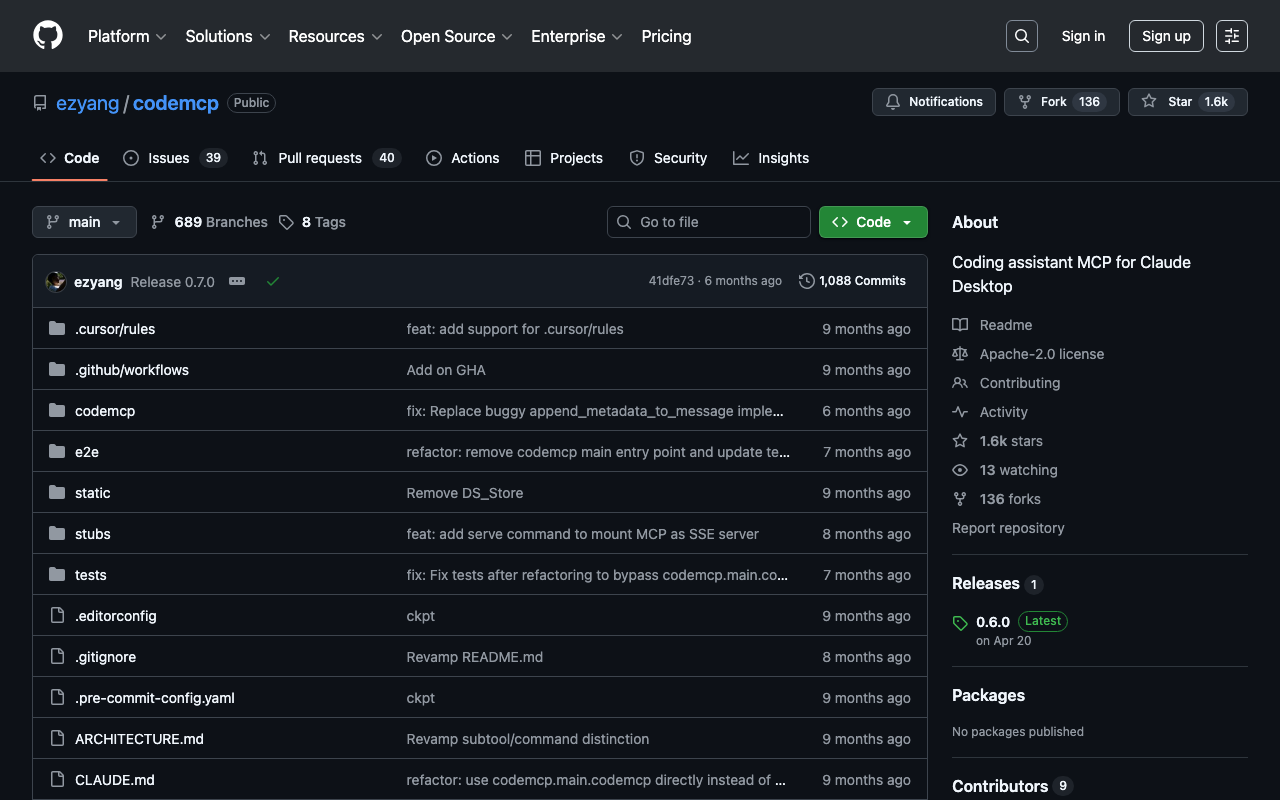Open the Apache-2.0 license link
The image size is (1280, 800).
[x=1041, y=354]
